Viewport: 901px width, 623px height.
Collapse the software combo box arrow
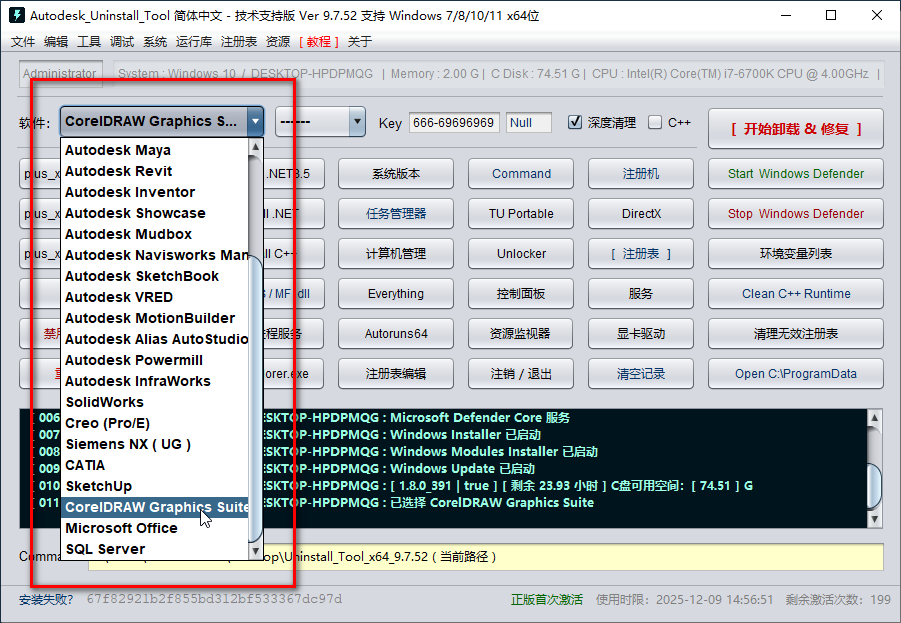coord(255,121)
